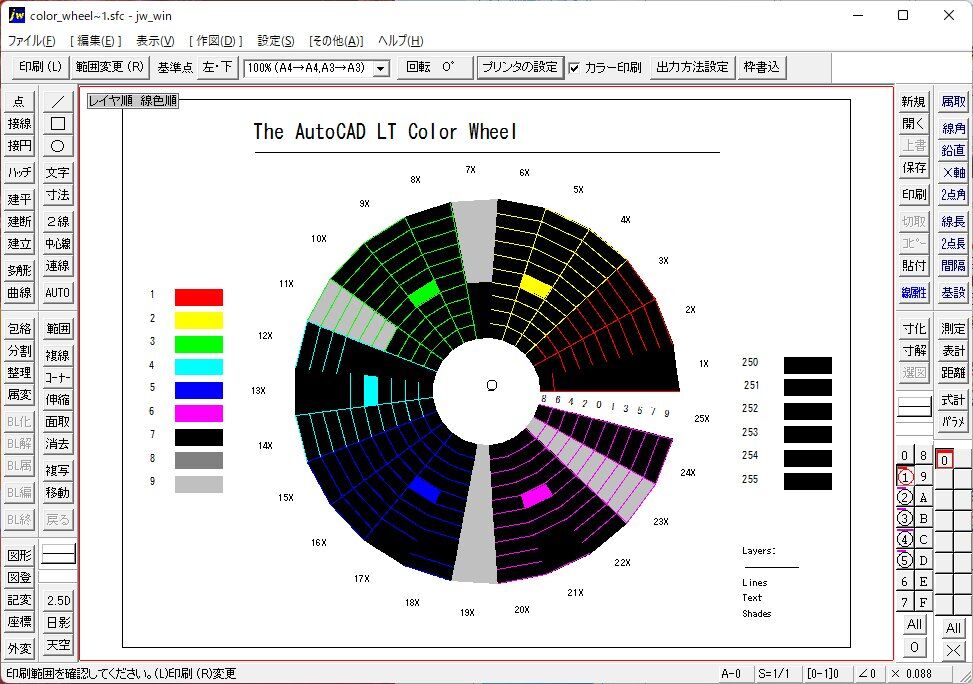This screenshot has height=684, width=973.
Task: Toggle layer 9 in the layer panel
Action: (923, 477)
